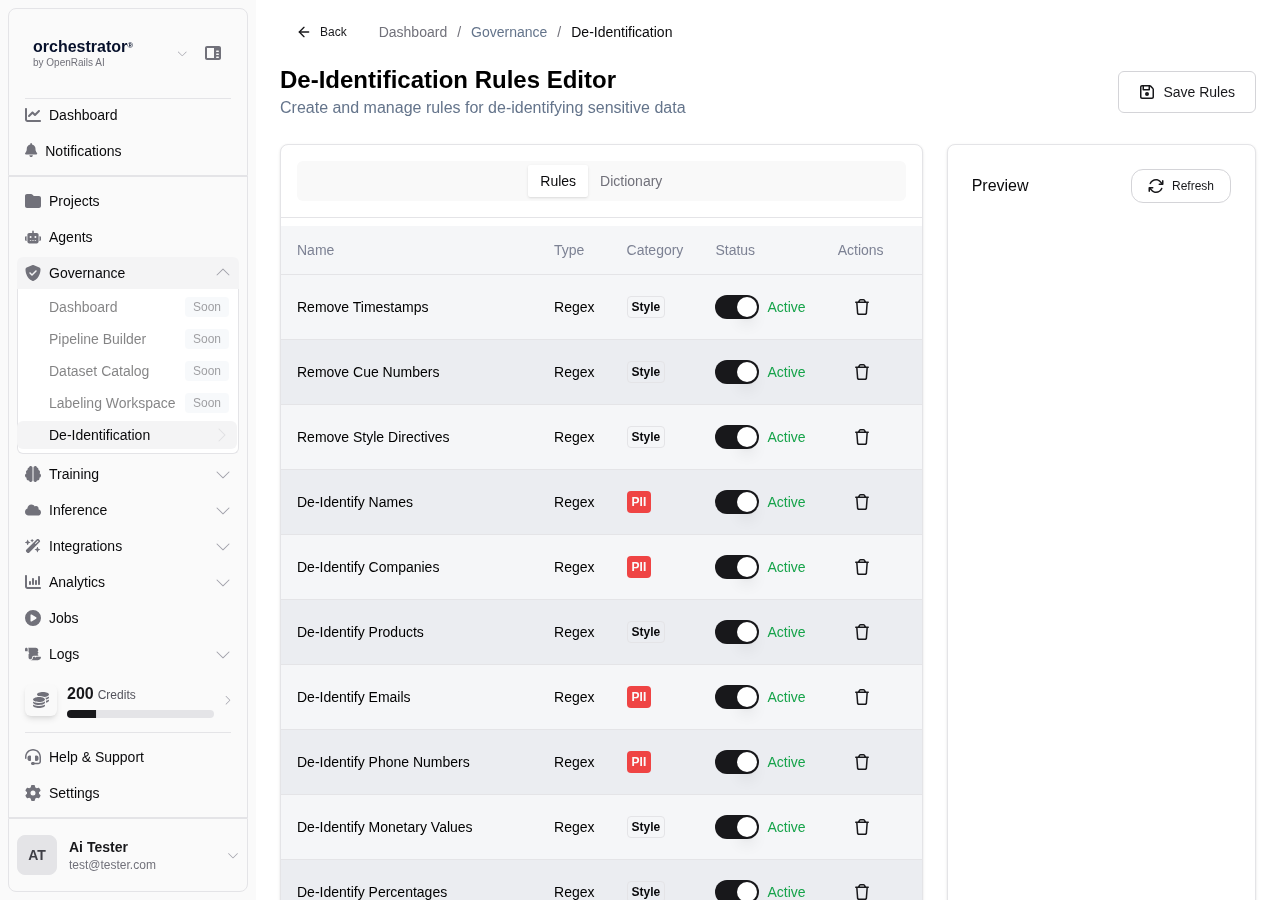
Task: Click the Refresh icon in the Preview panel
Action: click(x=1157, y=186)
